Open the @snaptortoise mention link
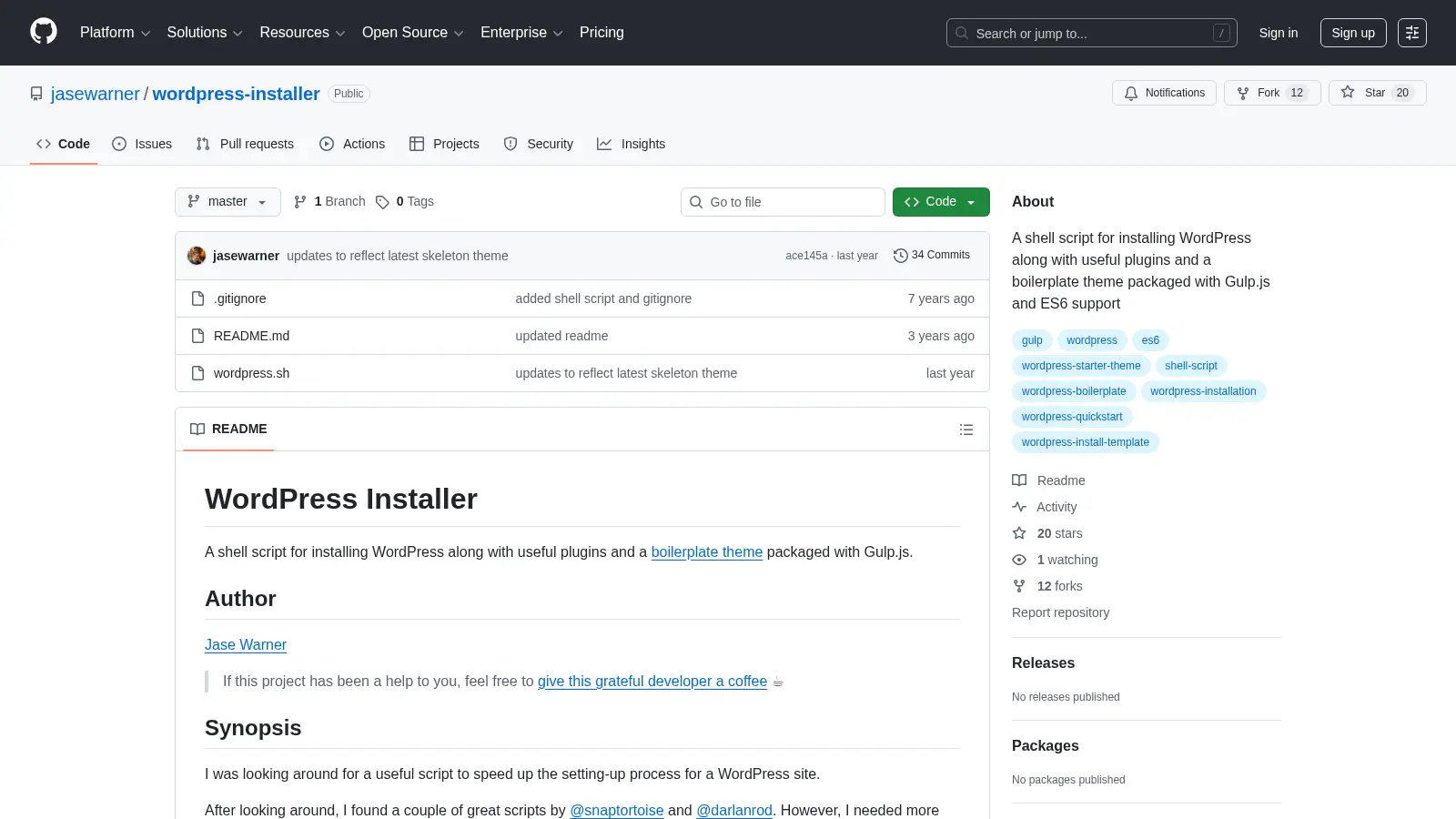This screenshot has width=1456, height=819. pyautogui.click(x=617, y=810)
